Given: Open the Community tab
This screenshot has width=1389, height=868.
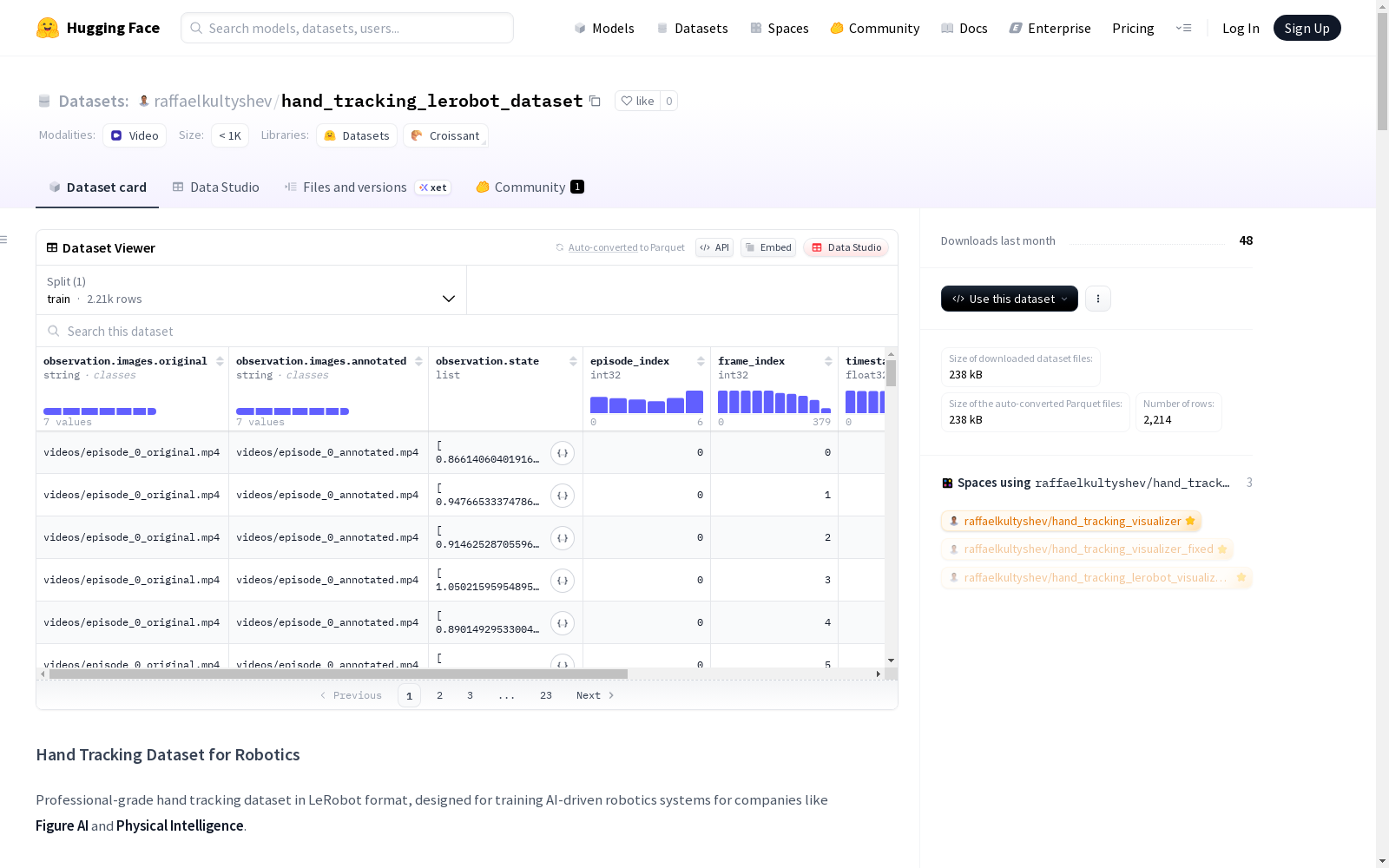Looking at the screenshot, I should pos(530,187).
